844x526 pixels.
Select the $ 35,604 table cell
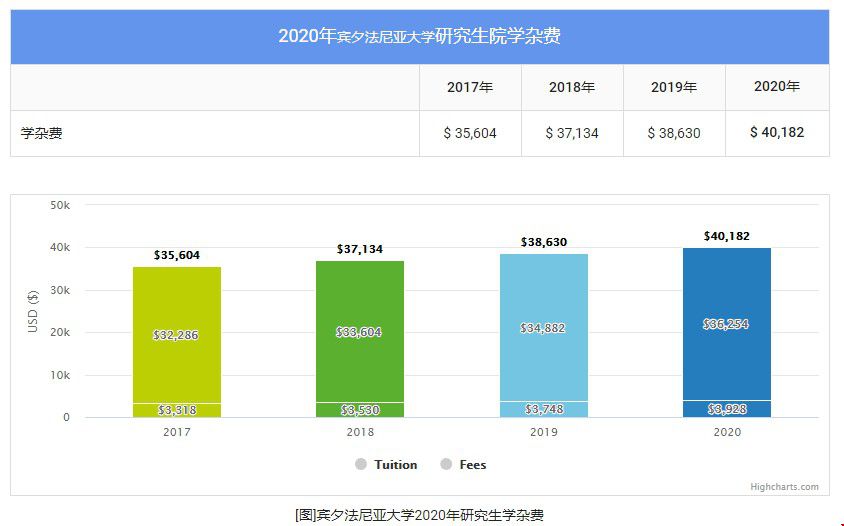[x=470, y=133]
